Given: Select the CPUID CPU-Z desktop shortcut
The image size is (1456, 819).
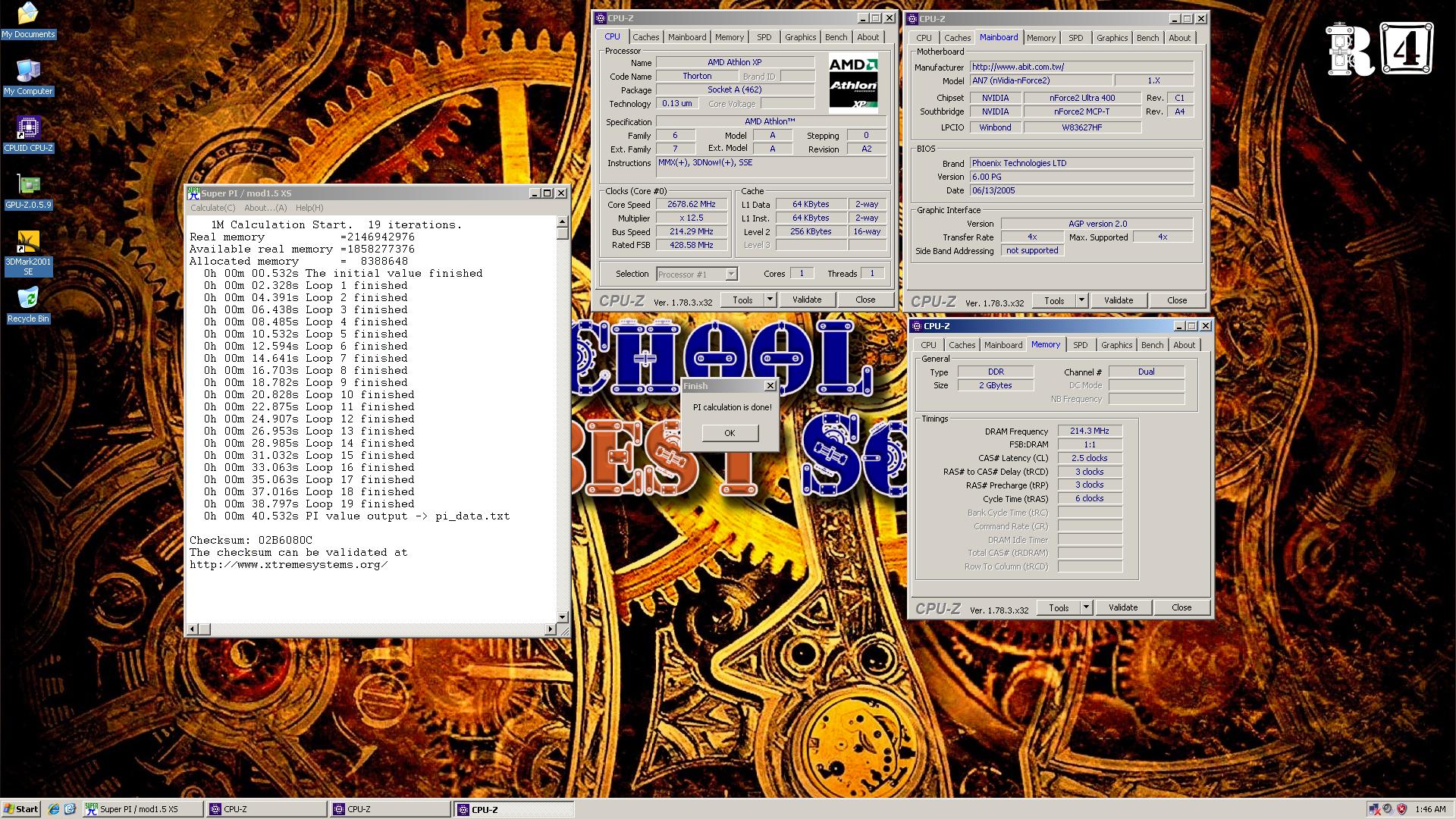Looking at the screenshot, I should click(x=28, y=134).
